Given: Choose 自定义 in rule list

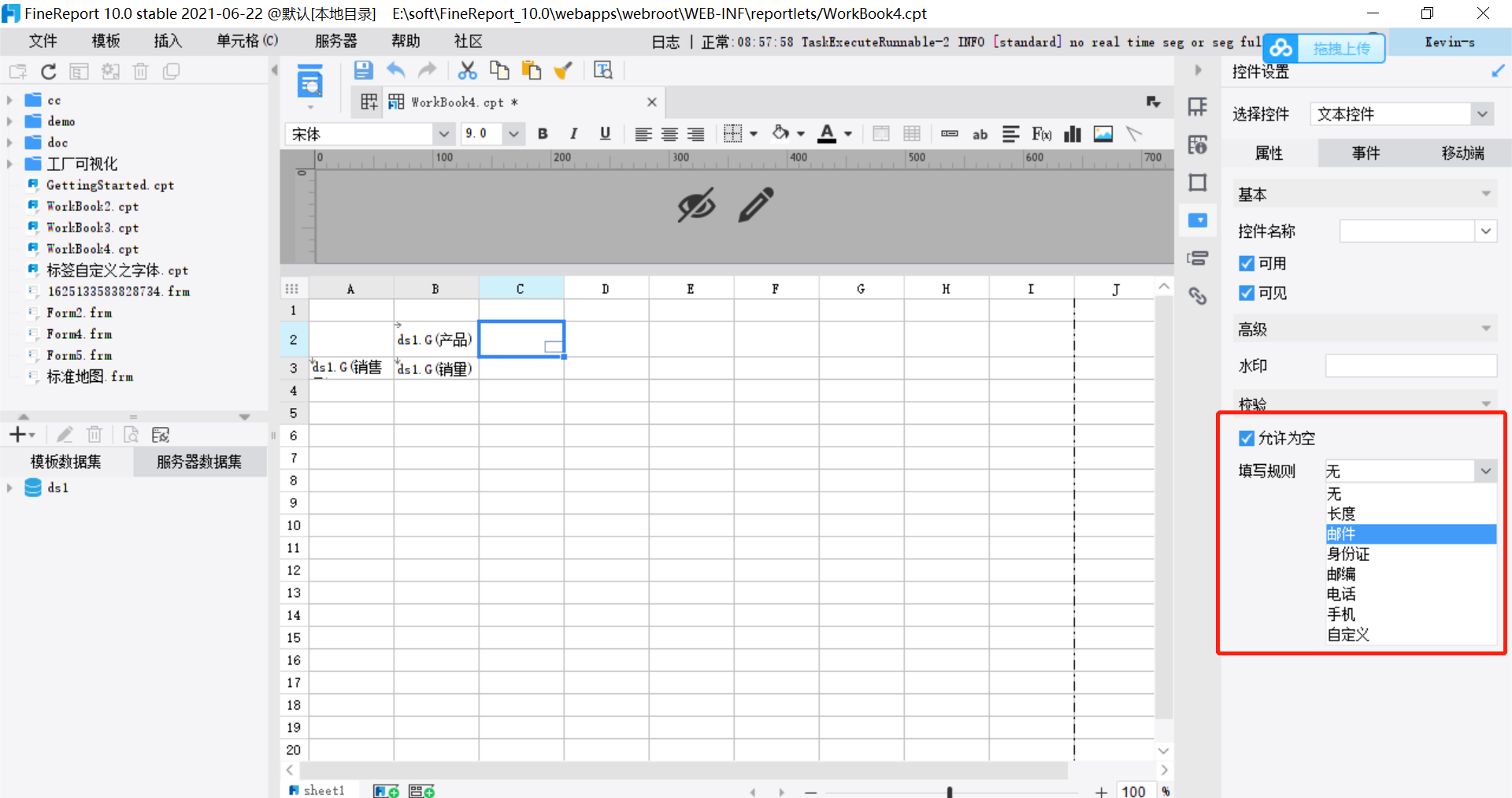Looking at the screenshot, I should click(1410, 634).
